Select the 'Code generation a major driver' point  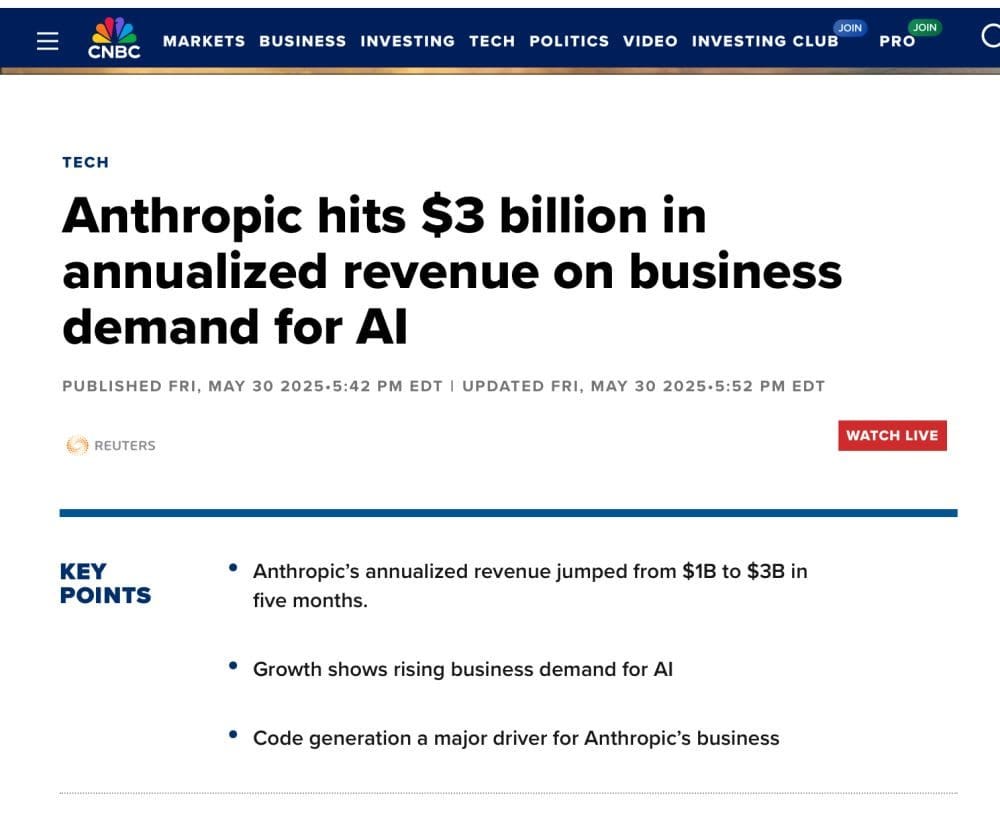click(516, 738)
